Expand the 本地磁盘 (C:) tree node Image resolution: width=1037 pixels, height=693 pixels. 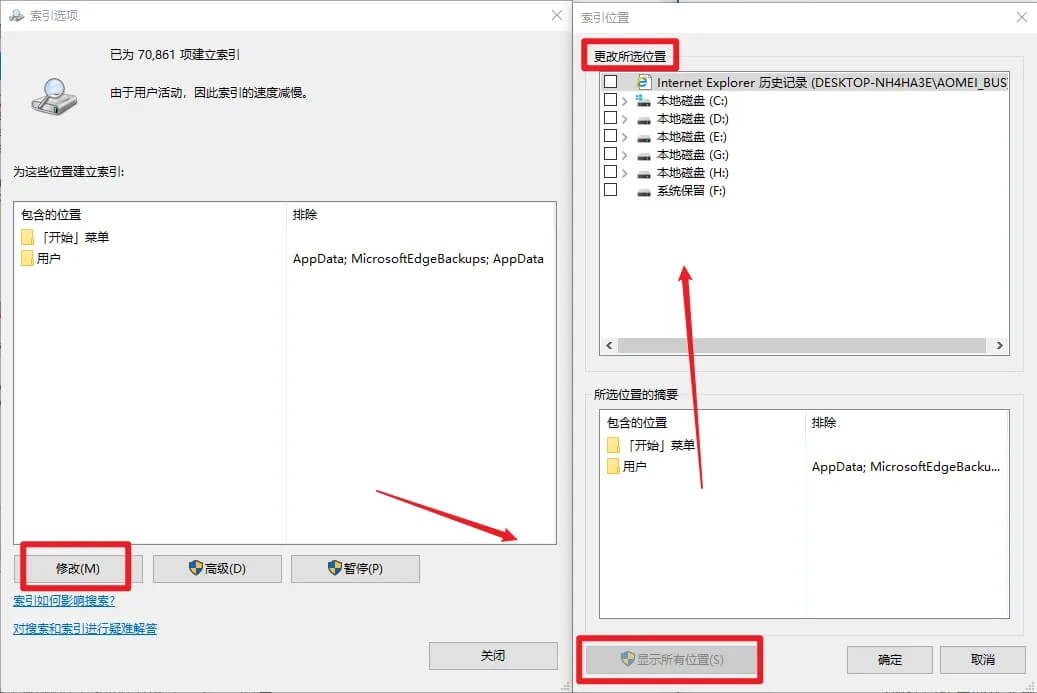pos(625,101)
